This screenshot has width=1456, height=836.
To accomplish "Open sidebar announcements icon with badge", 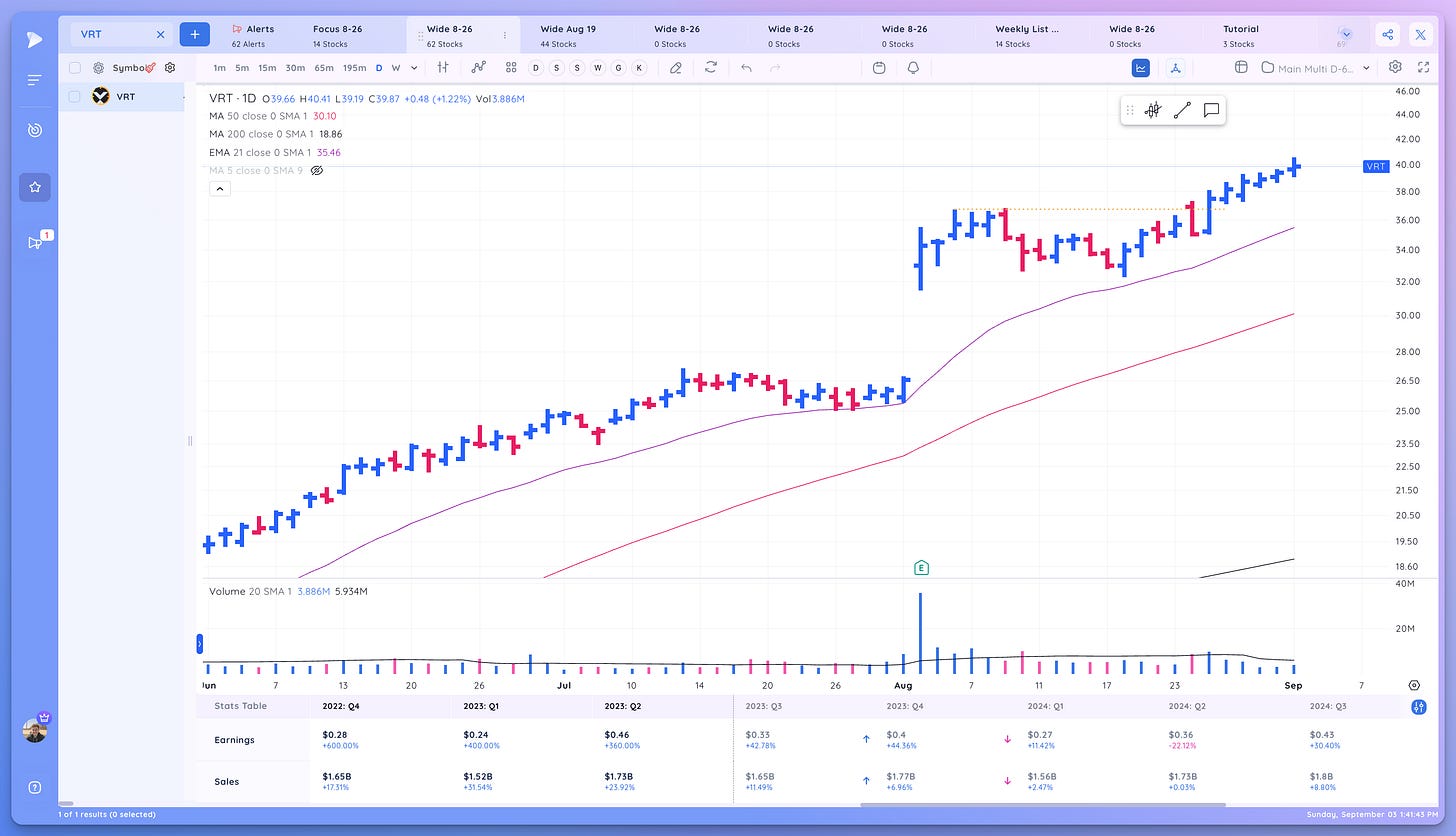I will tap(35, 242).
